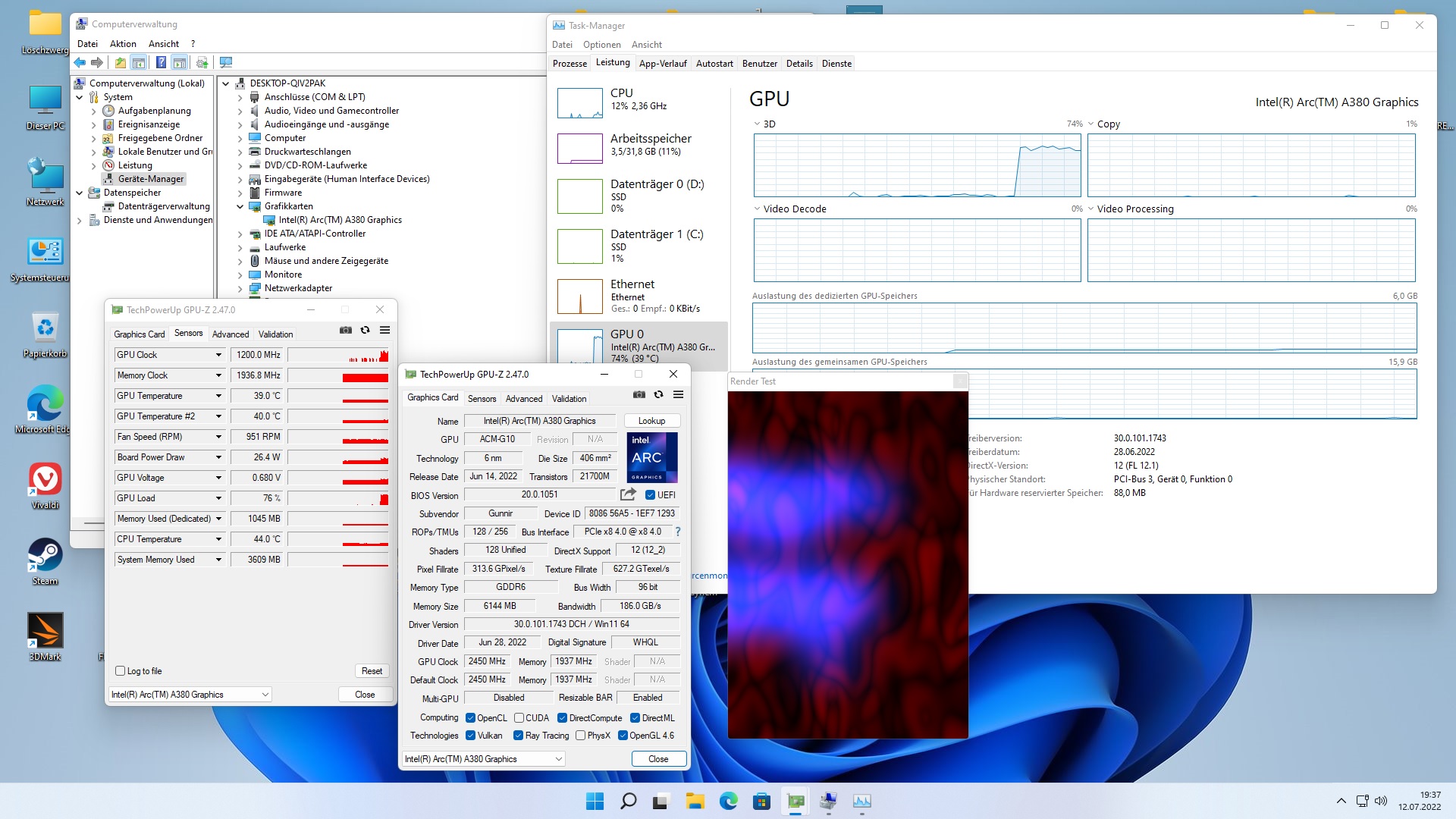This screenshot has height=819, width=1456.
Task: Close GPU-Z Sensors with the Close button
Action: click(x=365, y=695)
